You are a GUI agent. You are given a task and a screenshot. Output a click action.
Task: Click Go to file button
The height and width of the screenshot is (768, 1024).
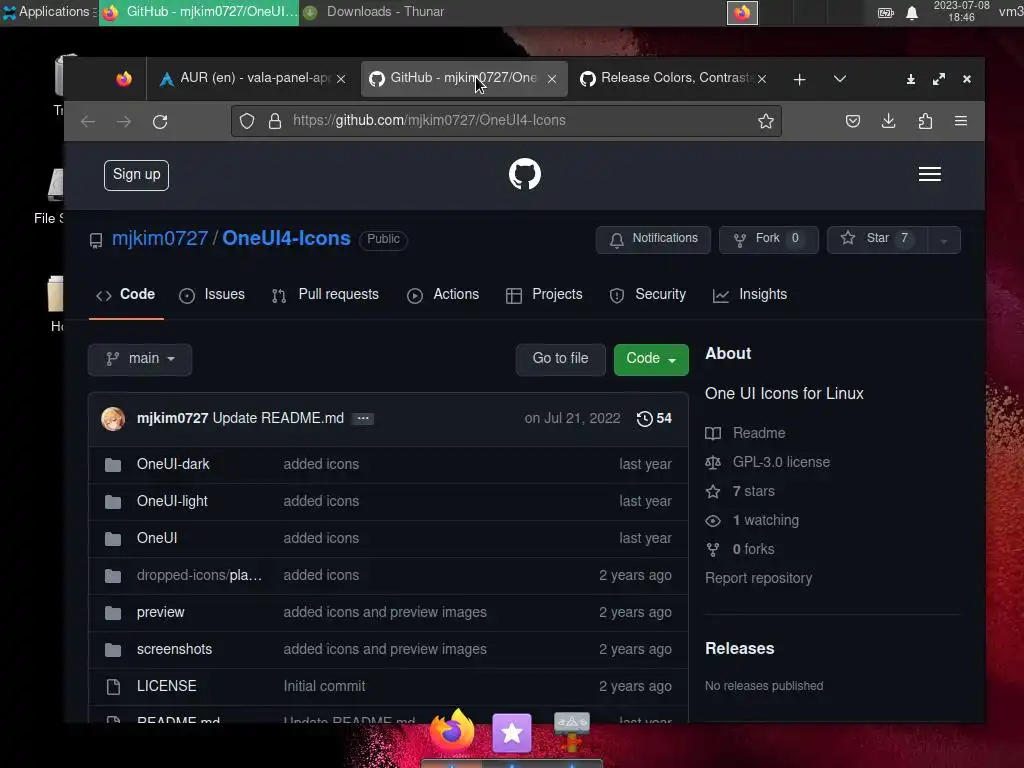click(x=560, y=359)
